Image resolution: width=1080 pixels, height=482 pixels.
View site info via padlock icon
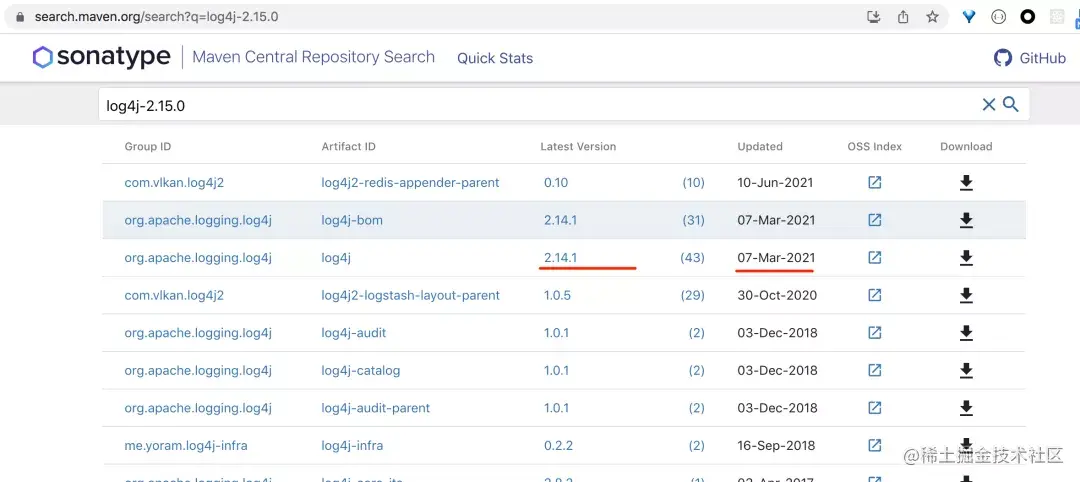pyautogui.click(x=20, y=17)
